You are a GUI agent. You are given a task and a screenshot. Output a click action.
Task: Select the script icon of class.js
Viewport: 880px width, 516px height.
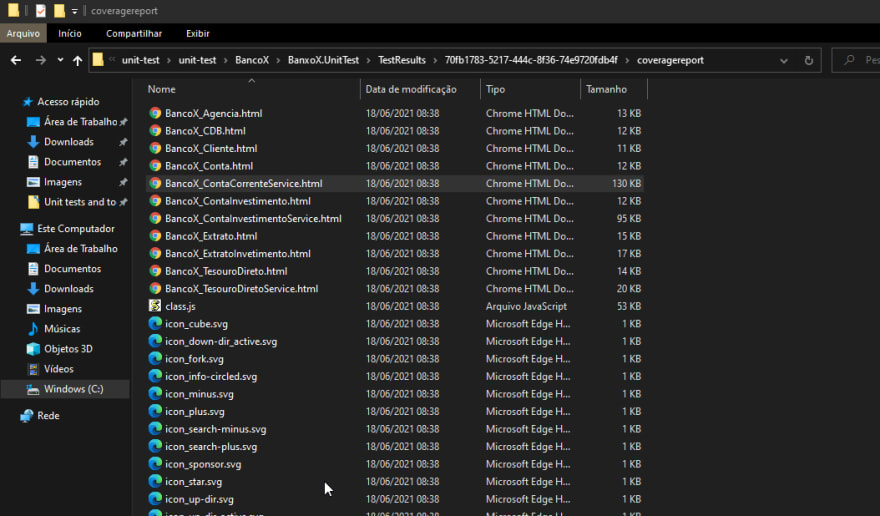click(155, 306)
